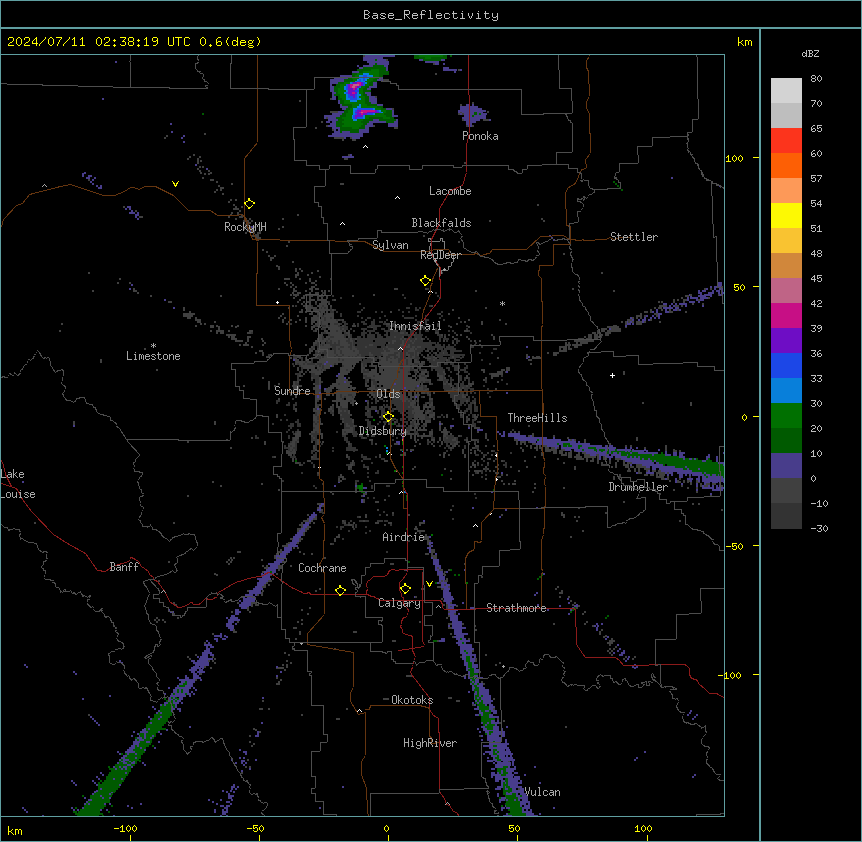Select the white swatch between 80 and 70
Image resolution: width=862 pixels, height=842 pixels.
pos(786,91)
